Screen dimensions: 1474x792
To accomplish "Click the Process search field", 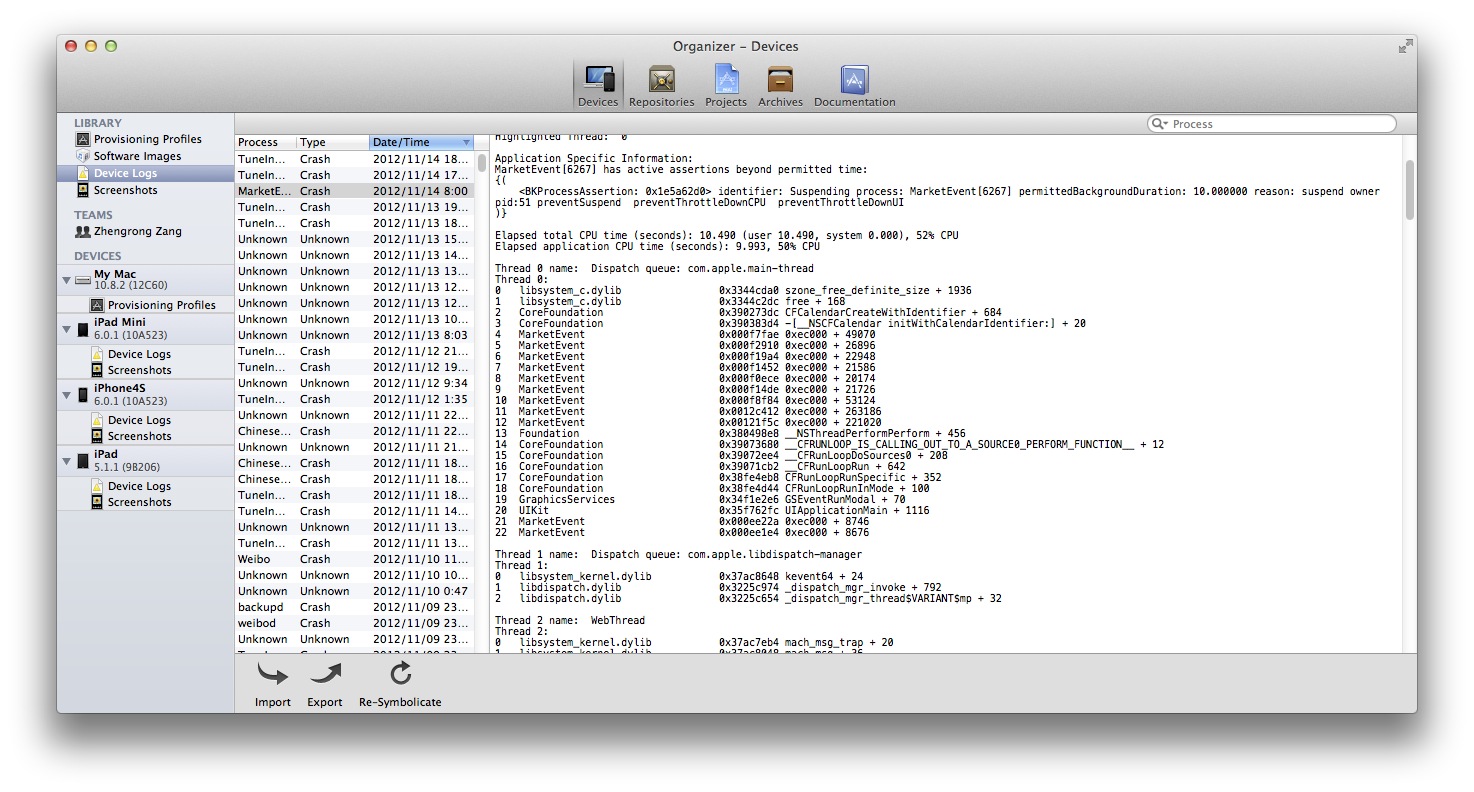I will click(1271, 124).
